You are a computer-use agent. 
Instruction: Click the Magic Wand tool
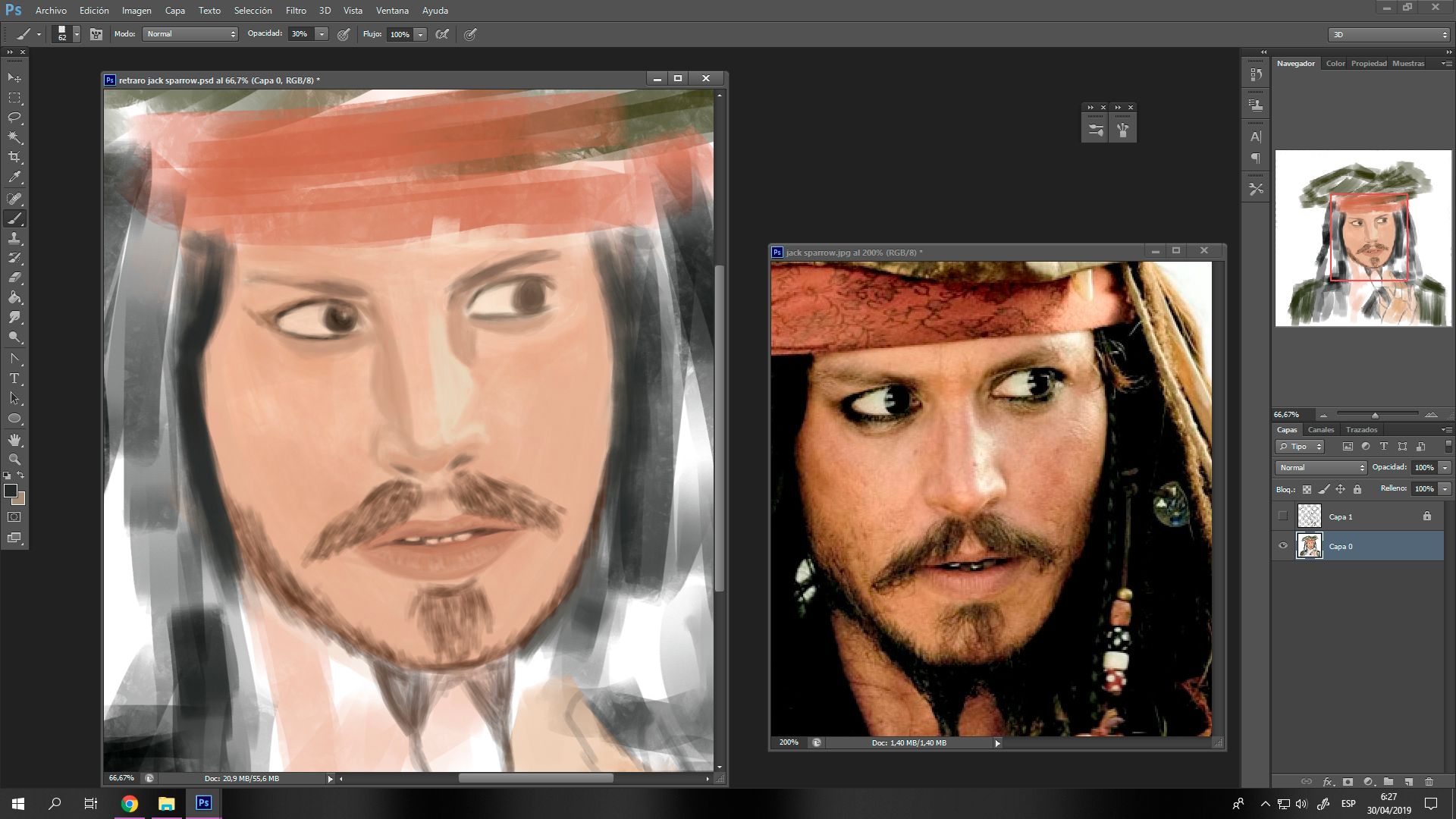pos(14,137)
